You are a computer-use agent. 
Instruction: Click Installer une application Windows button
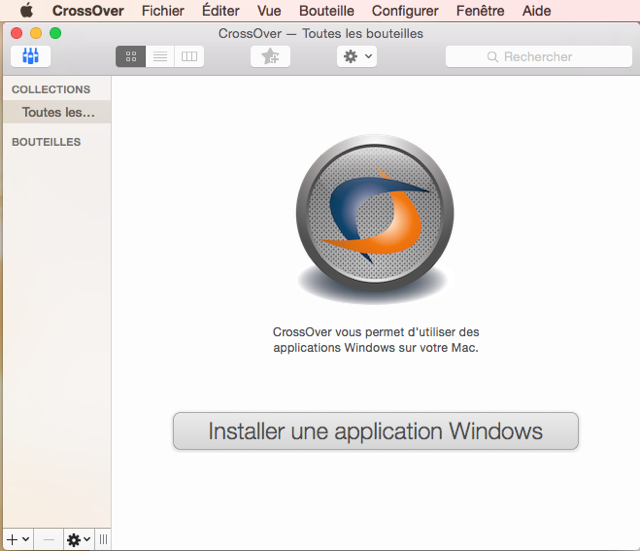[x=376, y=431]
